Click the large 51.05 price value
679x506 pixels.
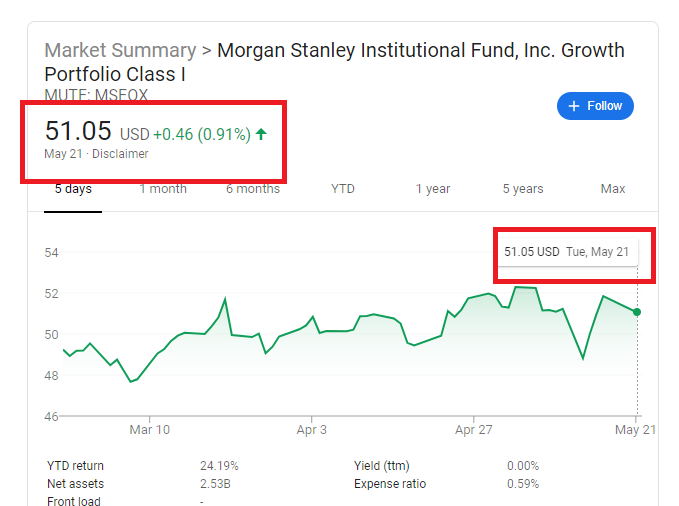[78, 132]
